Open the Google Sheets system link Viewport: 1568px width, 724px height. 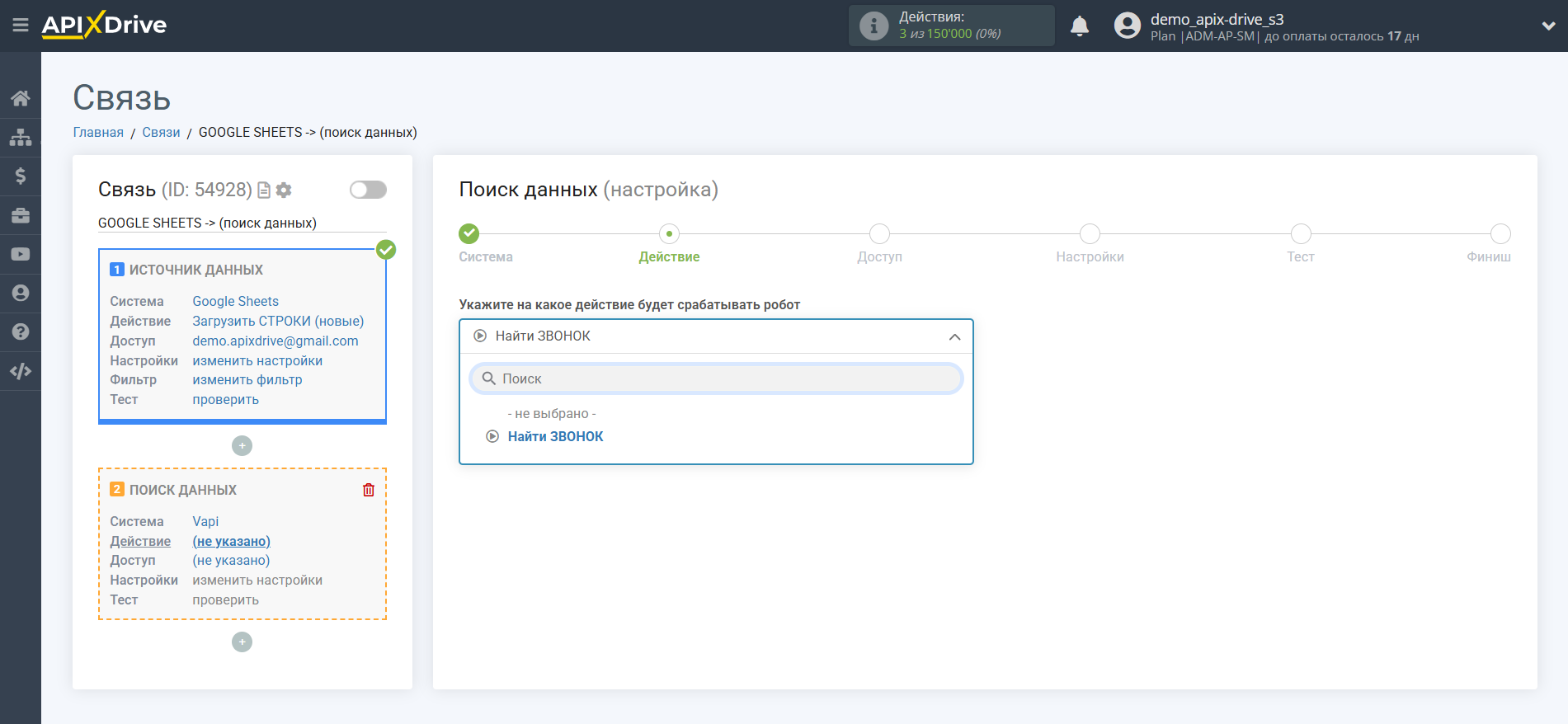(x=236, y=302)
